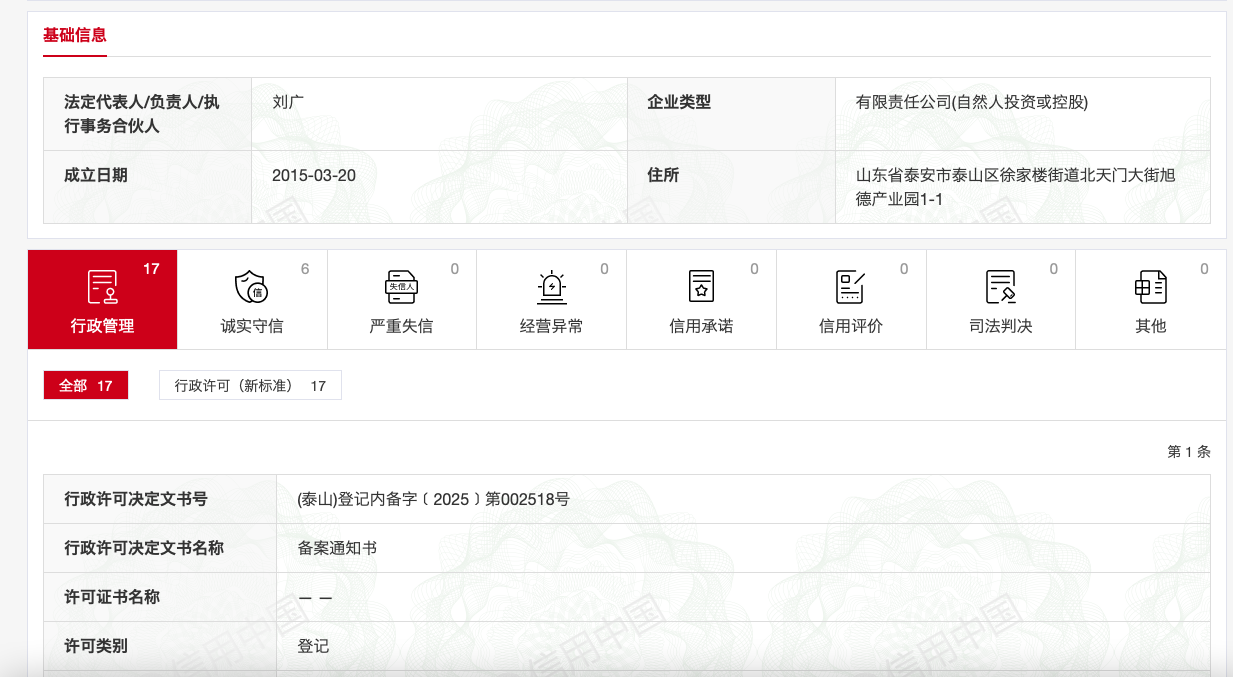Click the 信用评价 checklist icon

click(x=851, y=287)
